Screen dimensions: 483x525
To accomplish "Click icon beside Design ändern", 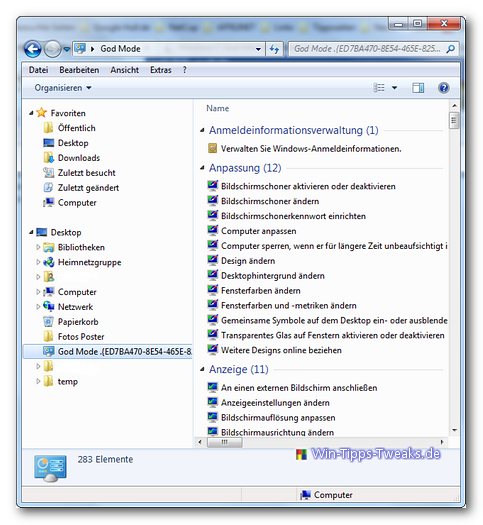I will pos(213,260).
